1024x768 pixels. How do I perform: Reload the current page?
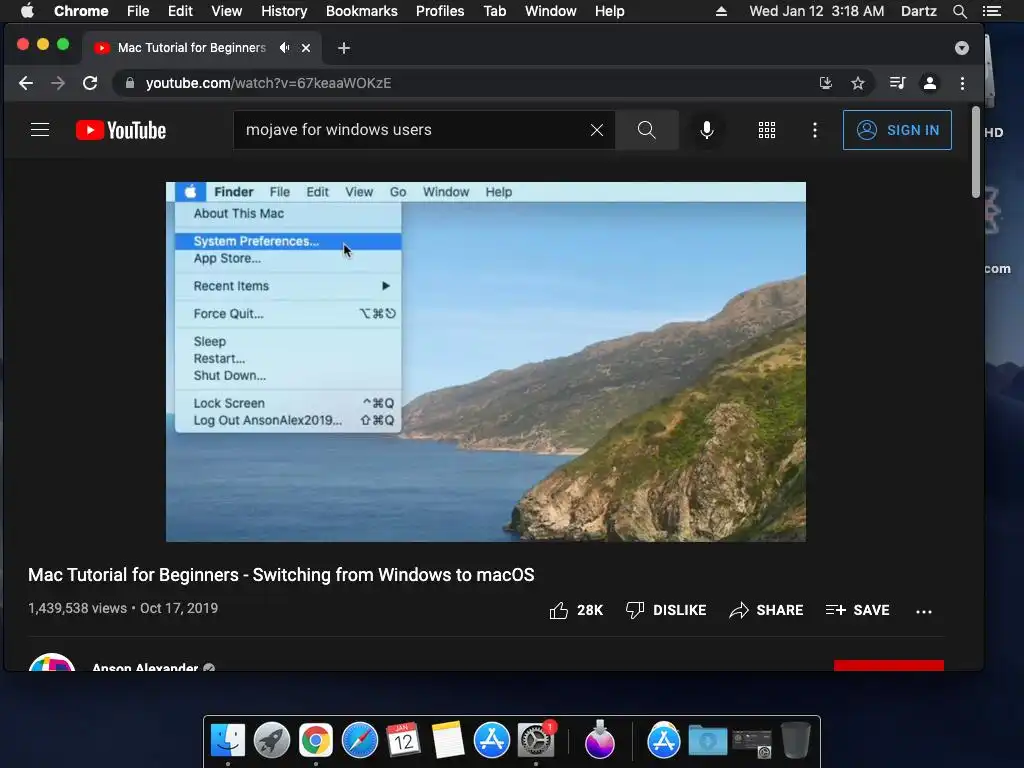[x=90, y=83]
